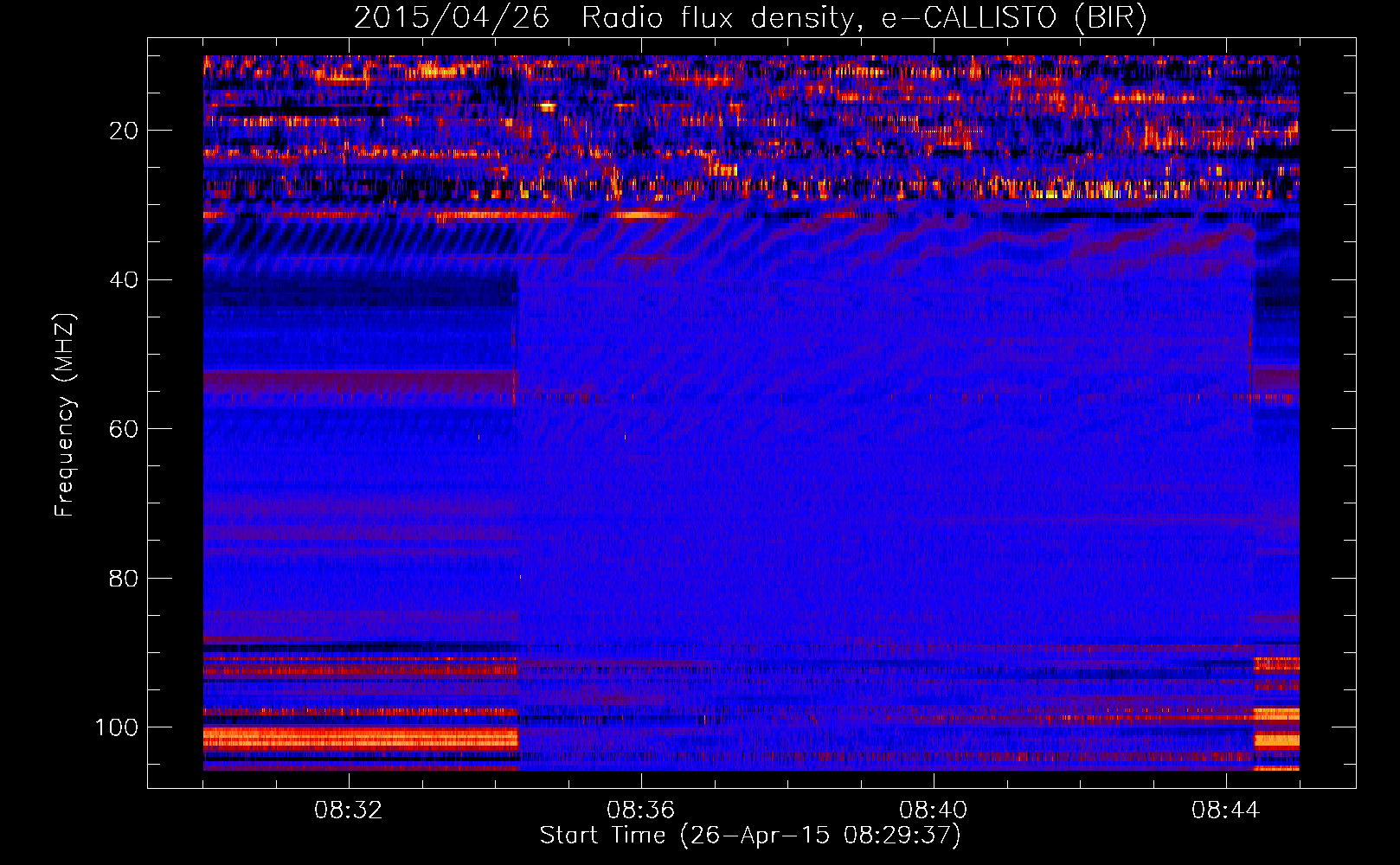
Task: Click the 40 frequency tick label
Action: (124, 279)
